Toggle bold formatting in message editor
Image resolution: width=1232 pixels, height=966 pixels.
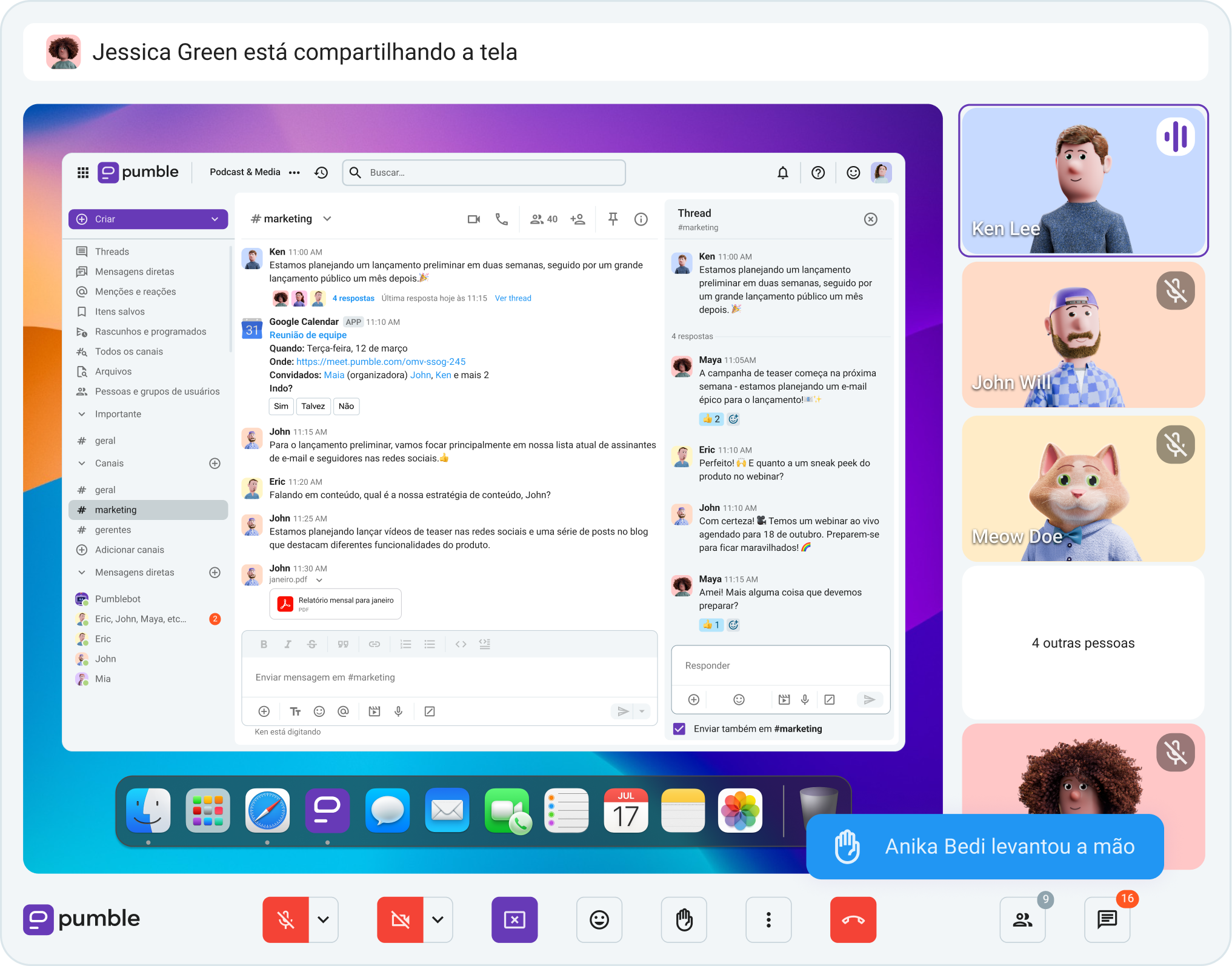point(264,644)
